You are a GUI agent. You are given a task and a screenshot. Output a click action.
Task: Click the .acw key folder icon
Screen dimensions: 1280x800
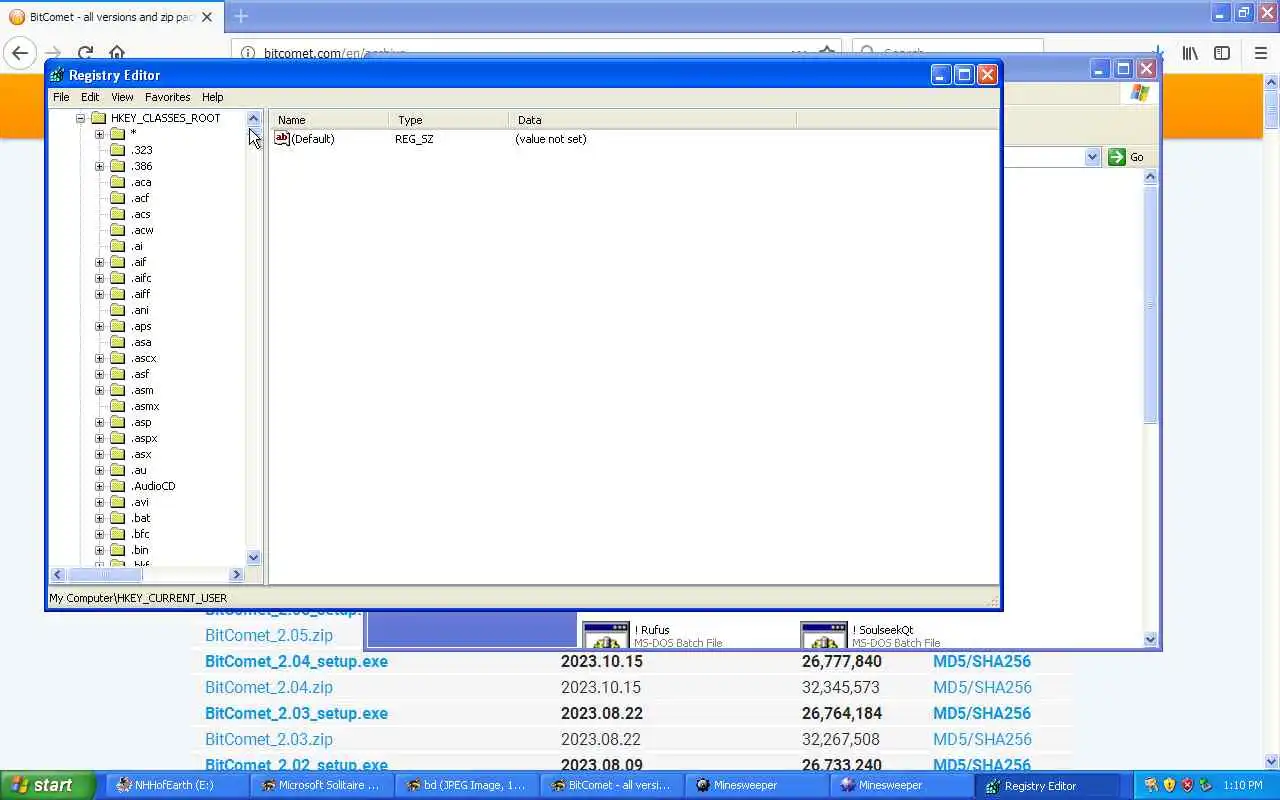(117, 230)
